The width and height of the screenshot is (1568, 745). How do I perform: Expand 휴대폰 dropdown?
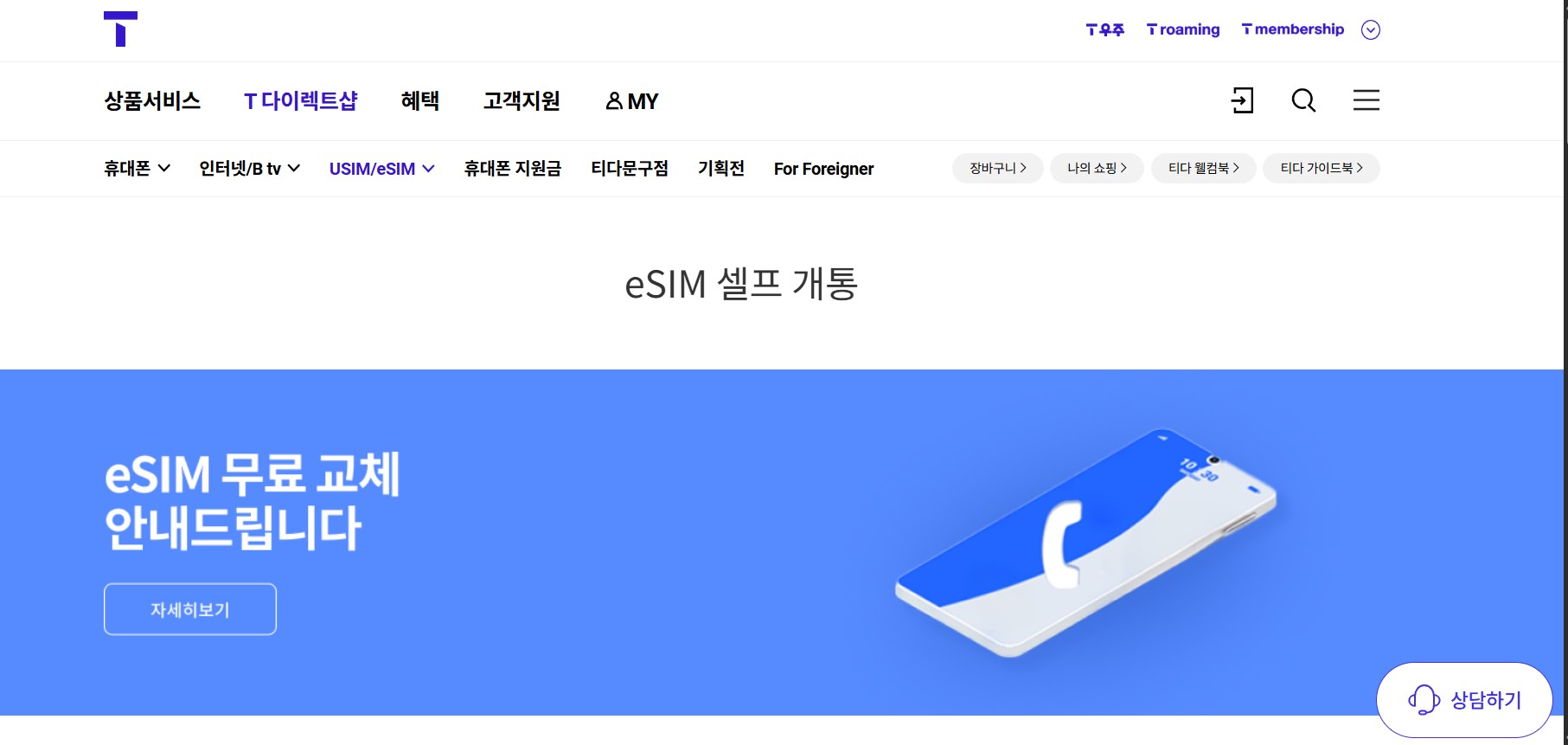pos(137,169)
